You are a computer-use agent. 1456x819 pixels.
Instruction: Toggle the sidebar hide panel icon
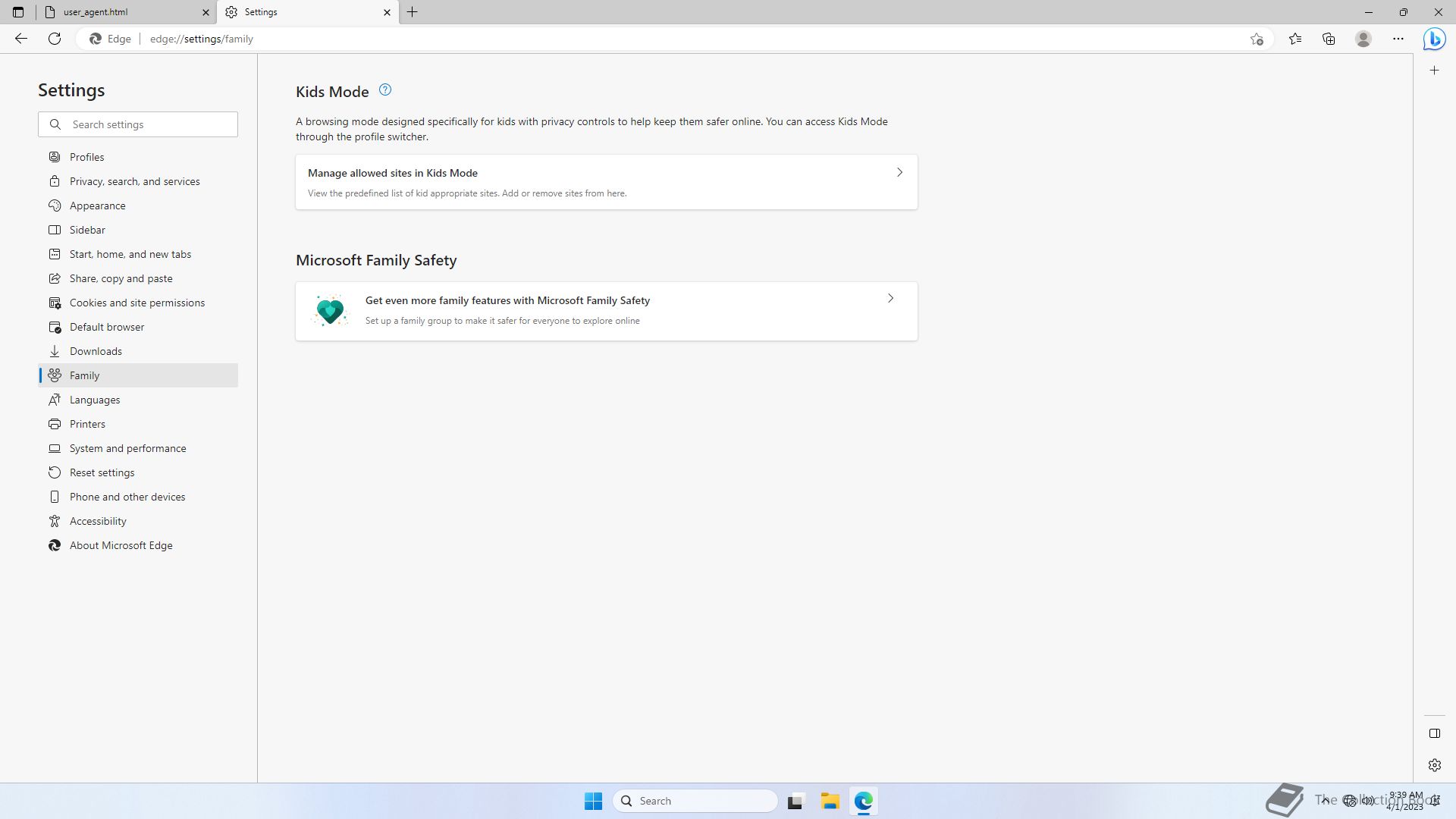[x=1434, y=733]
